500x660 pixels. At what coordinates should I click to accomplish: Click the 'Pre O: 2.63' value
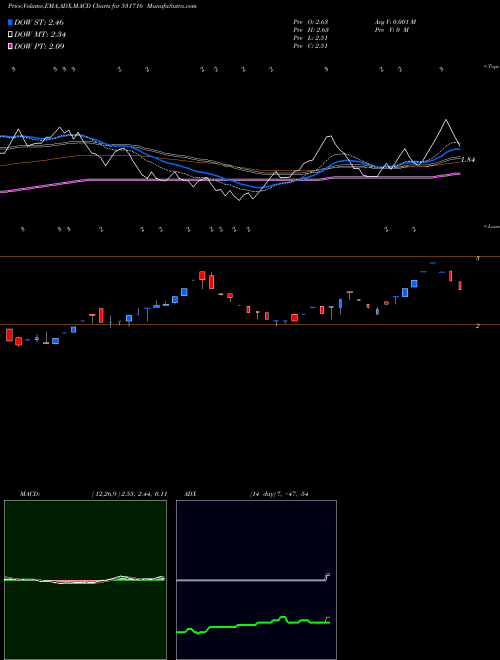311,22
